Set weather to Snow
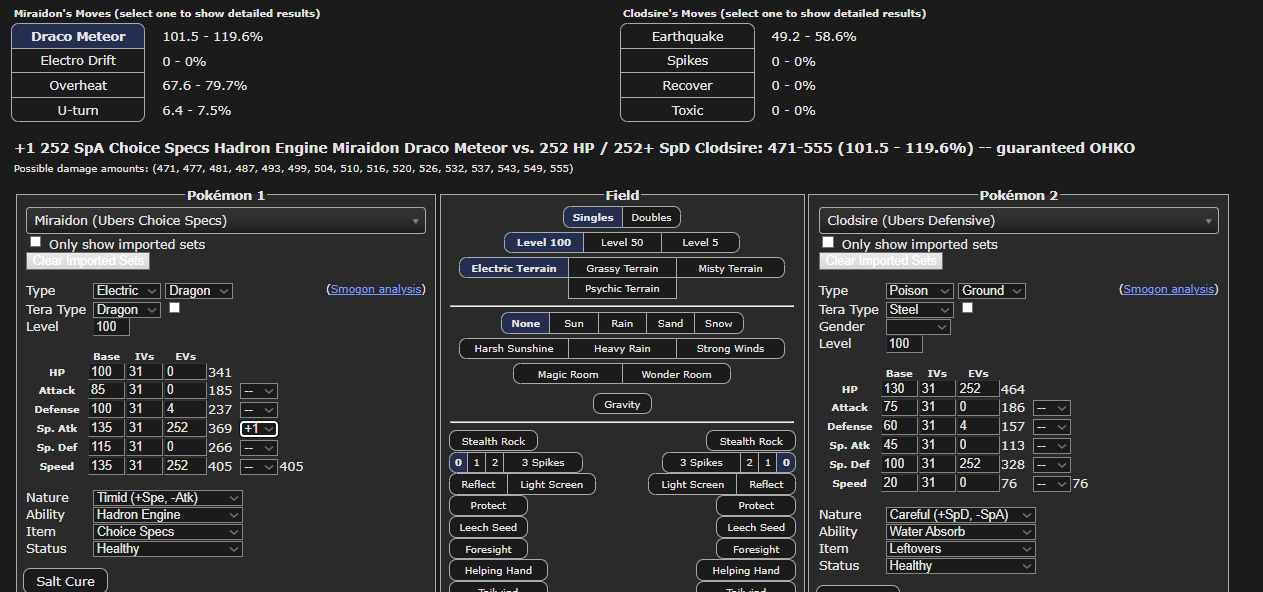 [719, 323]
